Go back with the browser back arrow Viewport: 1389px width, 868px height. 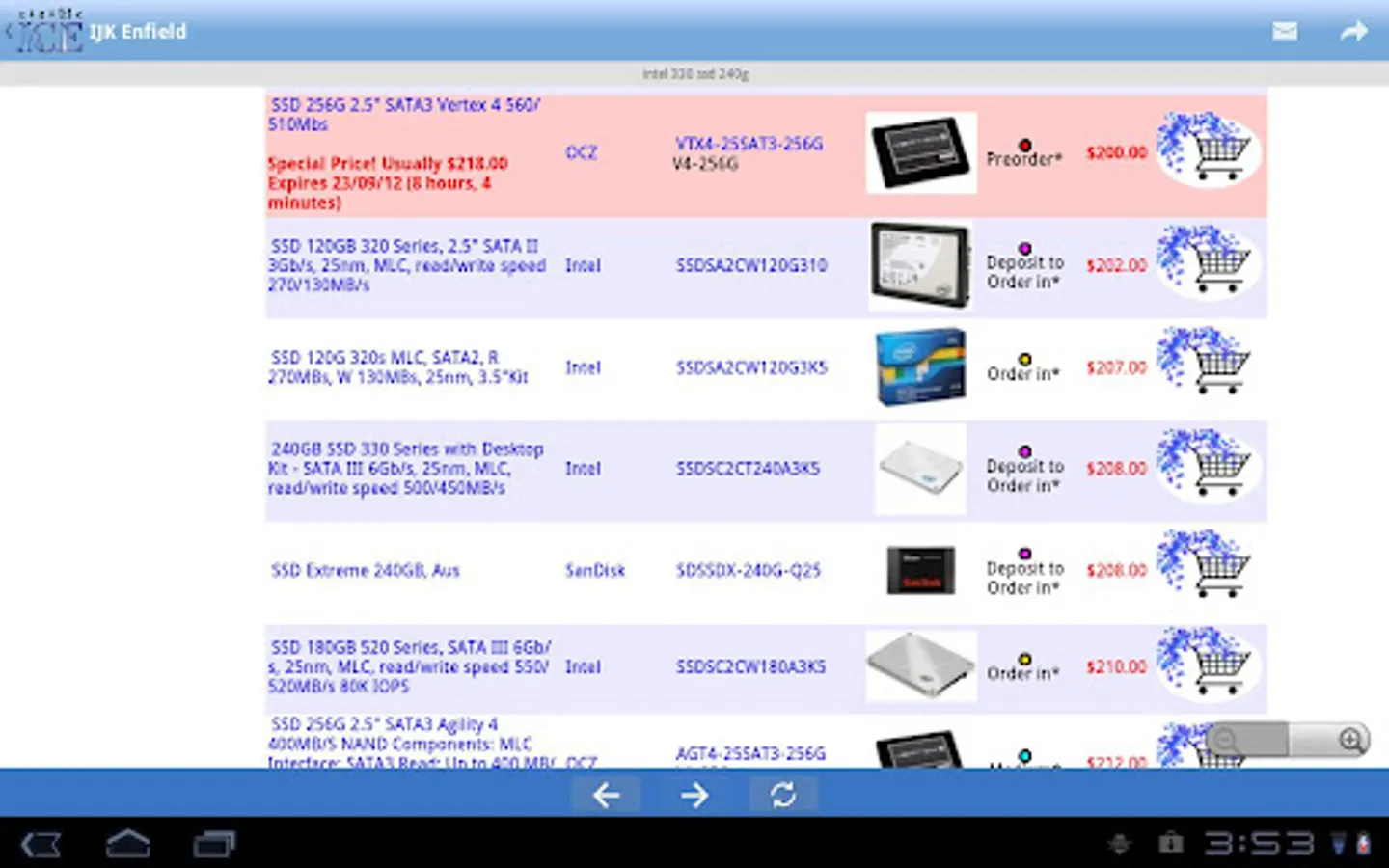pyautogui.click(x=606, y=795)
